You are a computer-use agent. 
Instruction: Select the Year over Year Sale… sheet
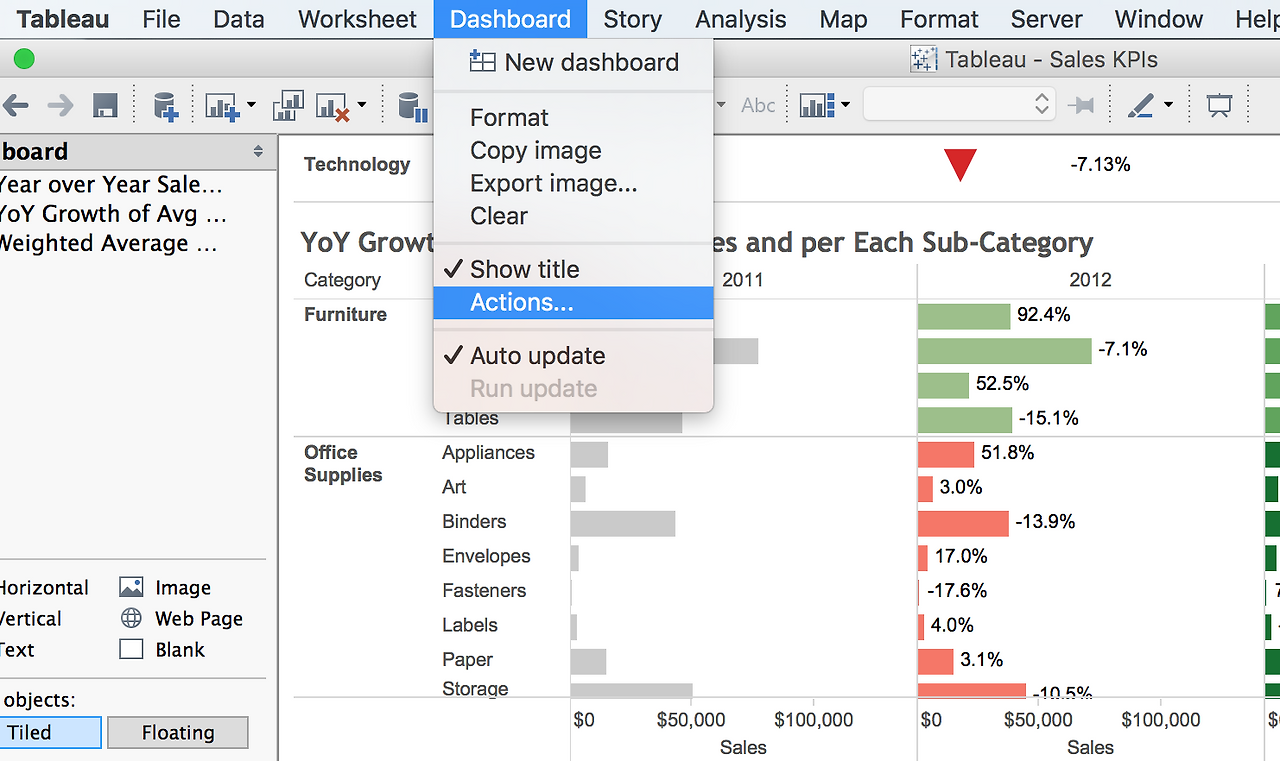110,184
